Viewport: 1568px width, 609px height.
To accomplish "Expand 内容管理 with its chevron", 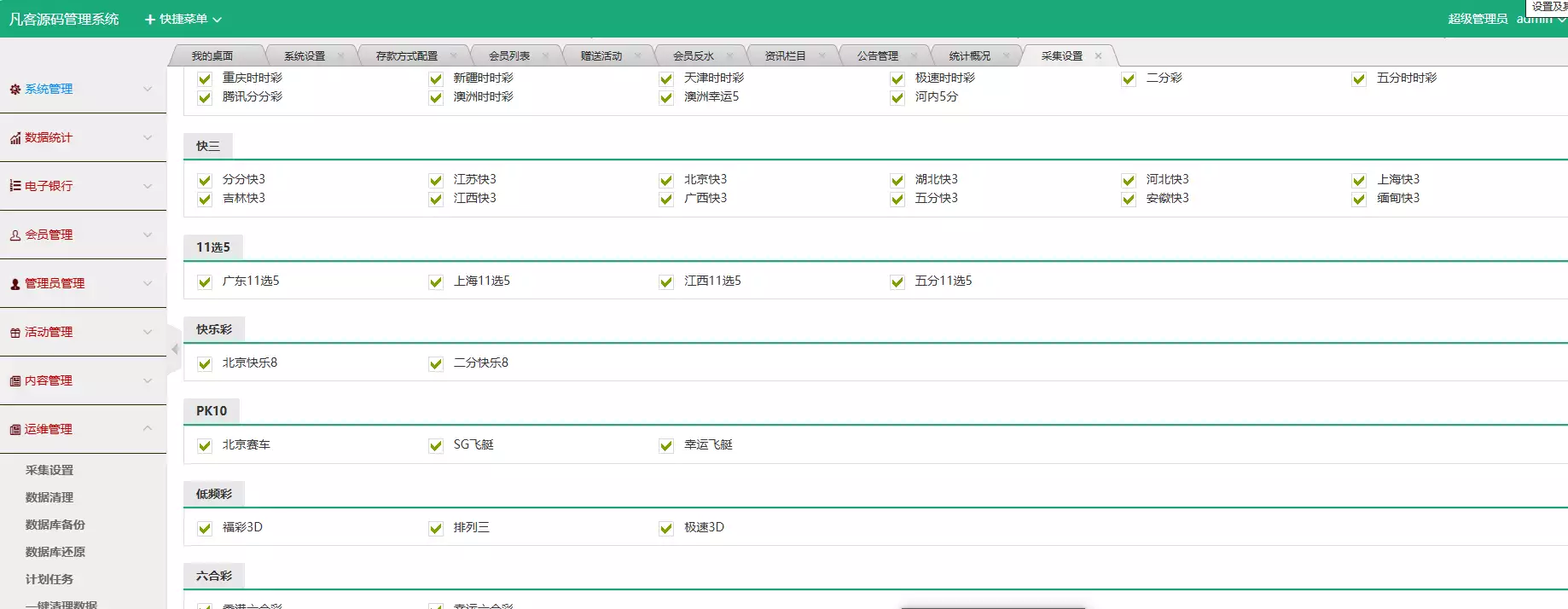I will pyautogui.click(x=148, y=380).
